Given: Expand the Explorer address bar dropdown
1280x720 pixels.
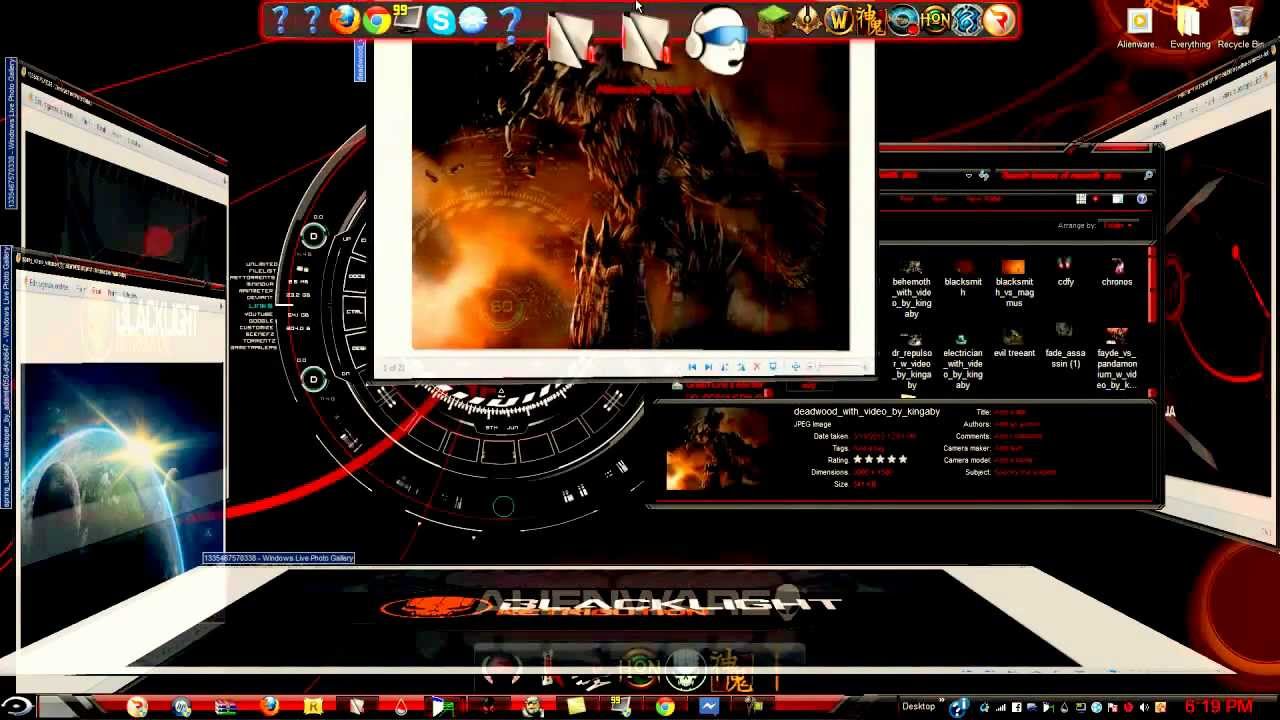Looking at the screenshot, I should click(968, 176).
